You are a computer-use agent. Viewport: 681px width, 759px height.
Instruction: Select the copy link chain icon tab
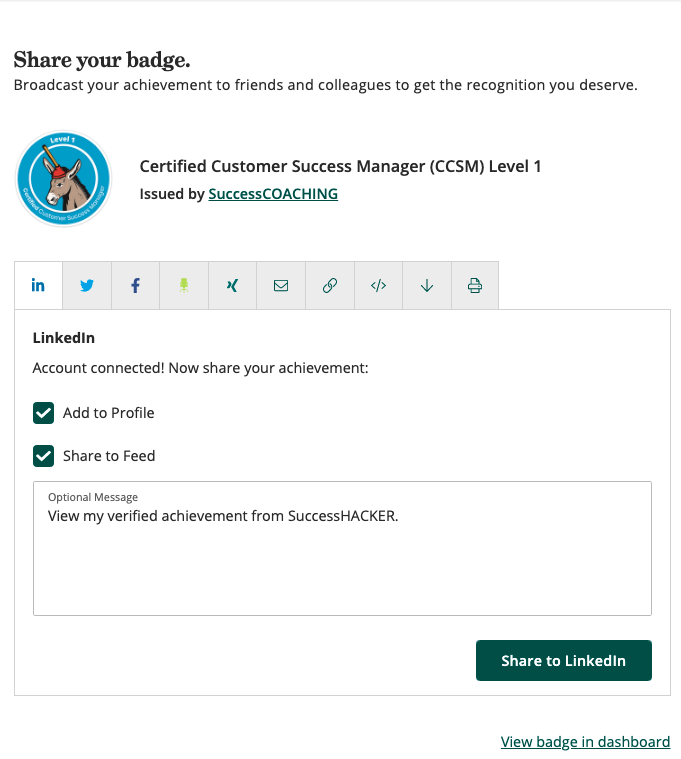(330, 285)
